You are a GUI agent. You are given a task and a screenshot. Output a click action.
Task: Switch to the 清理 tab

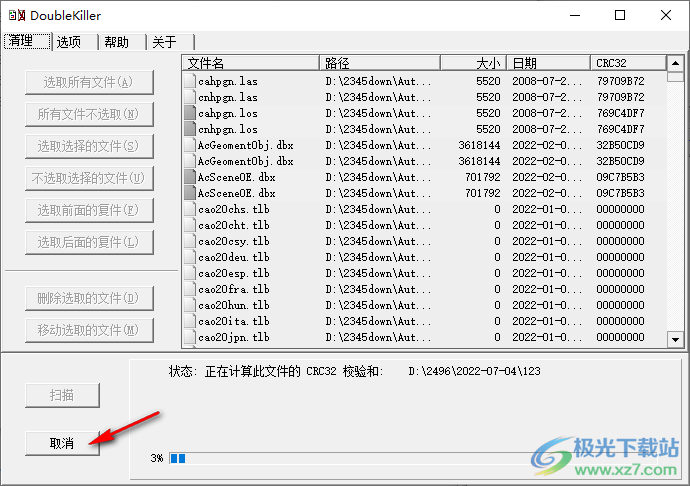[27, 41]
